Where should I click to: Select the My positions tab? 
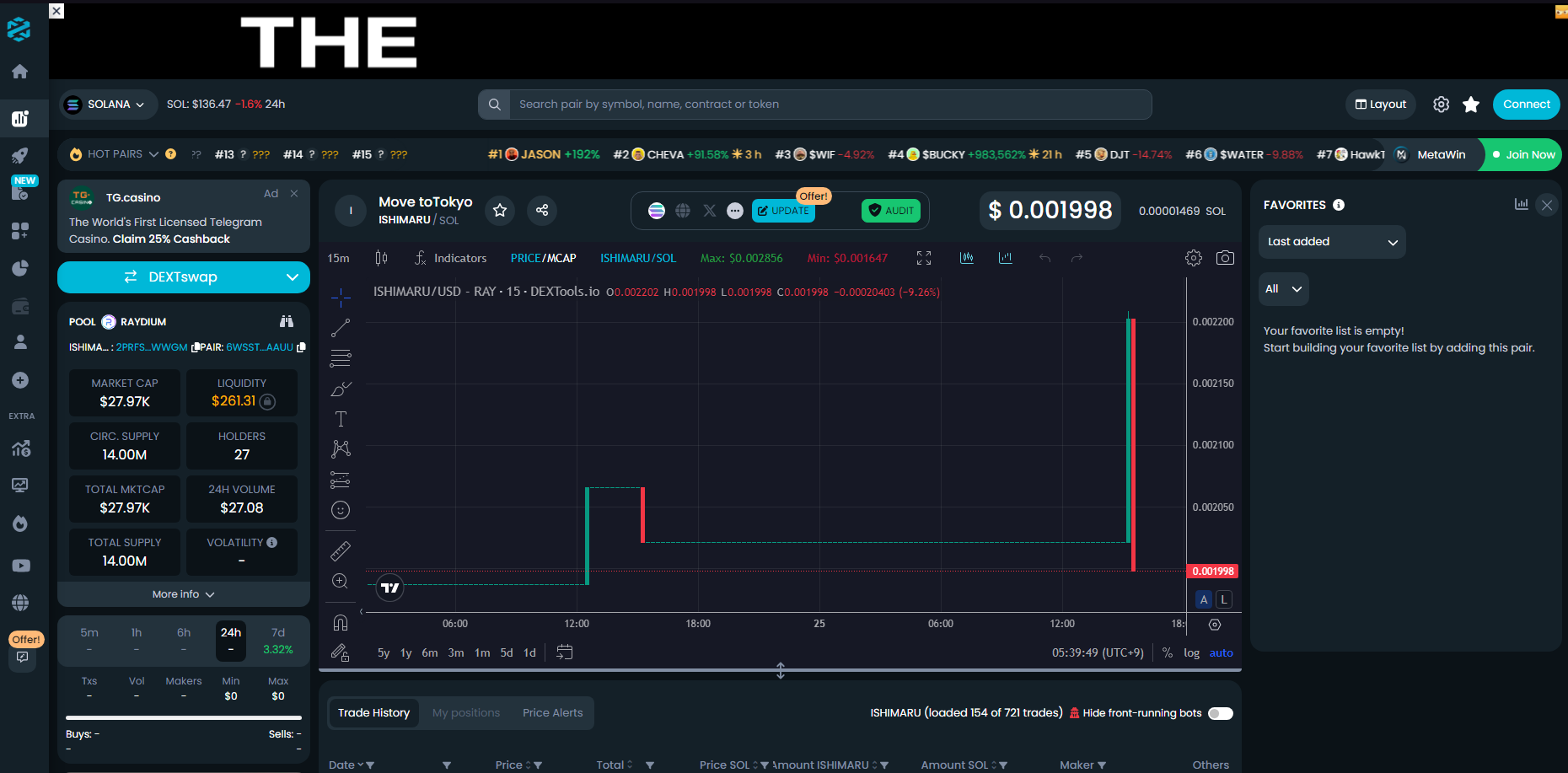click(x=466, y=713)
